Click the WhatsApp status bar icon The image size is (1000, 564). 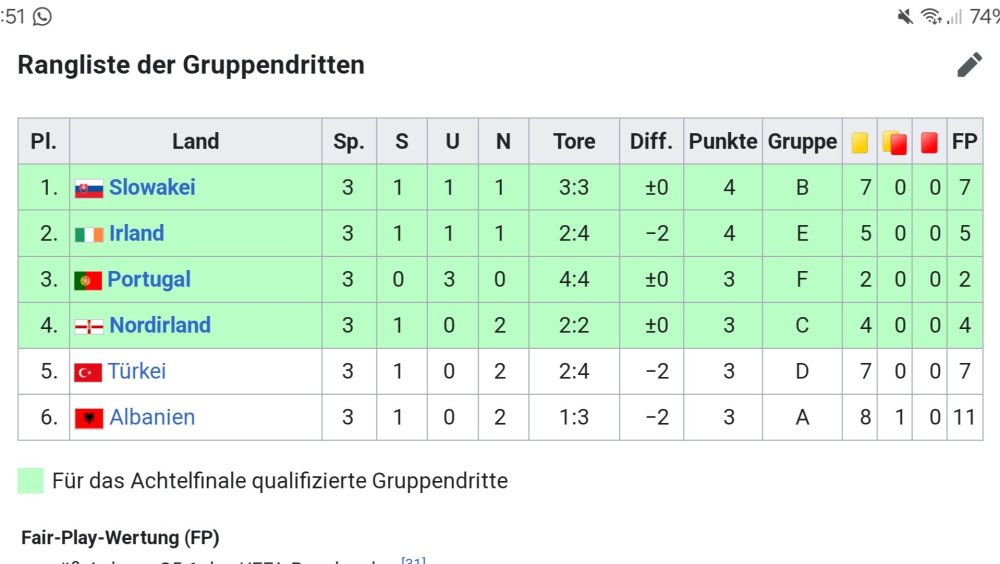coord(41,16)
